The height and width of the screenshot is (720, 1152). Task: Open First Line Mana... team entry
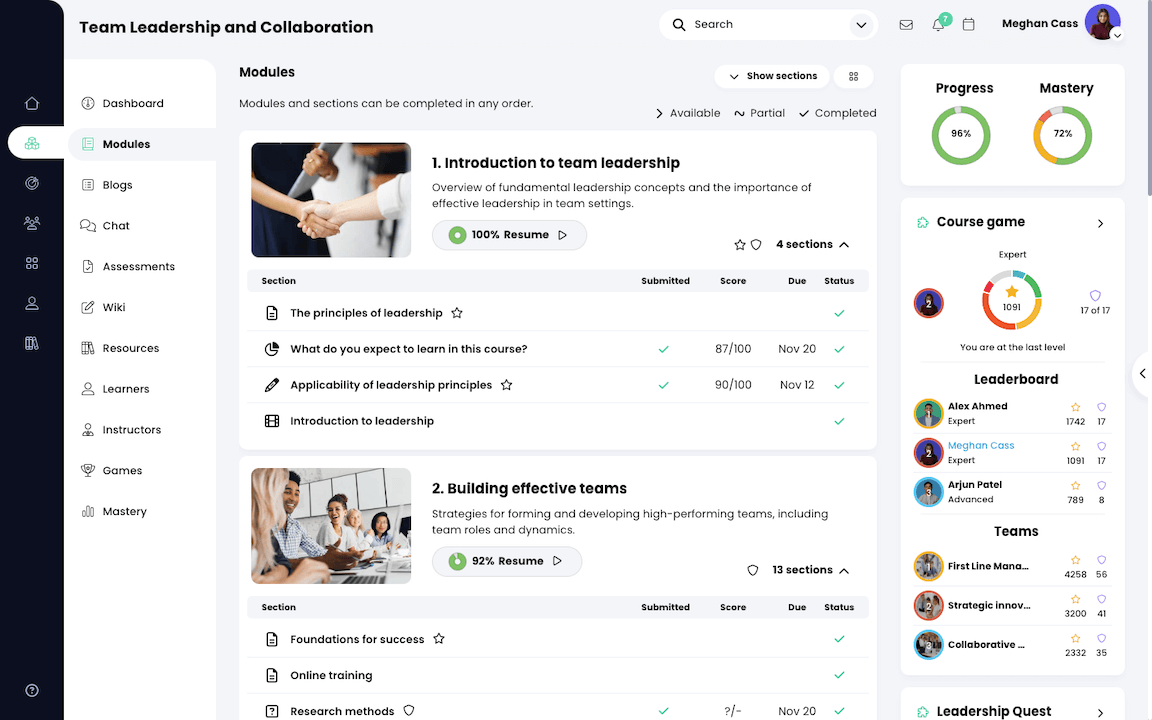tap(987, 566)
